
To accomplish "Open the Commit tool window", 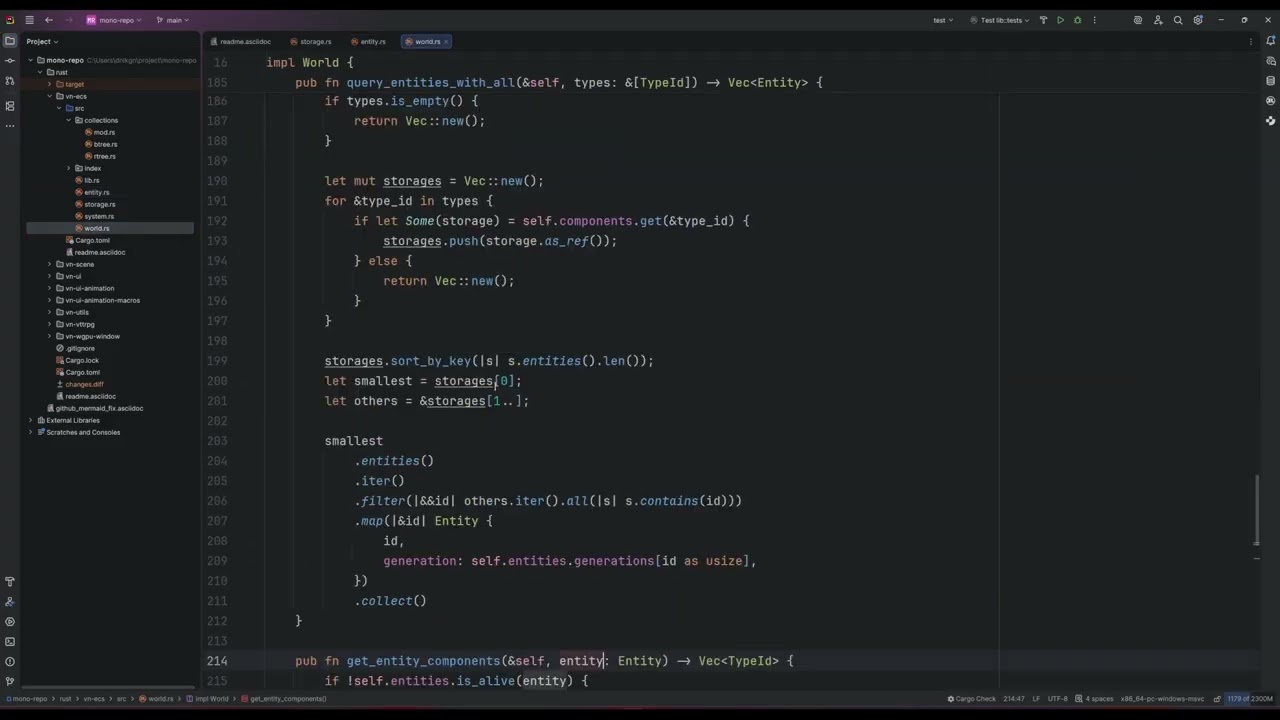I will click(10, 62).
